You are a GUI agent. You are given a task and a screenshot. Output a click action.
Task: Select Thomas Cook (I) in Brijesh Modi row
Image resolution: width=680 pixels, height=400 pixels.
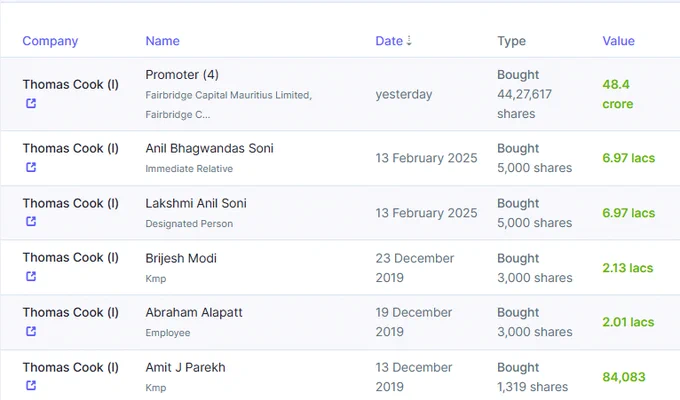click(71, 258)
